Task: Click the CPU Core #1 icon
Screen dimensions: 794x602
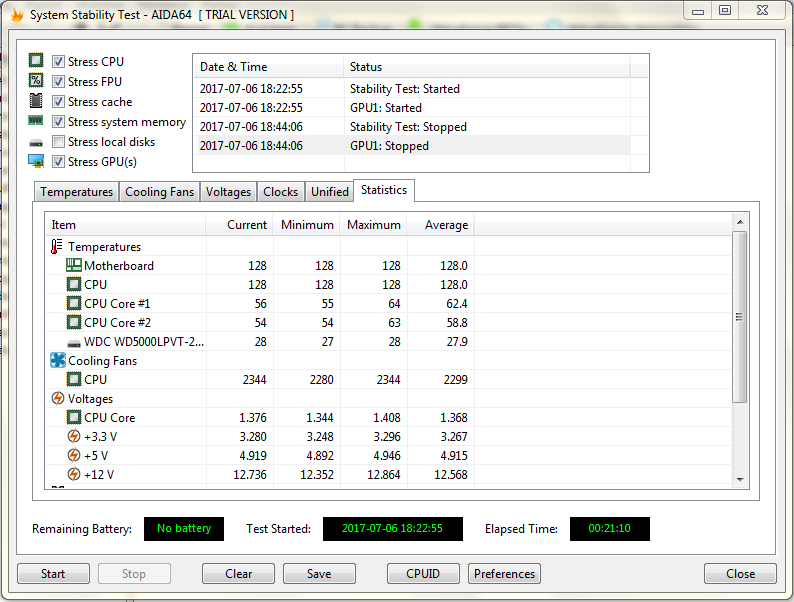Action: pos(74,303)
